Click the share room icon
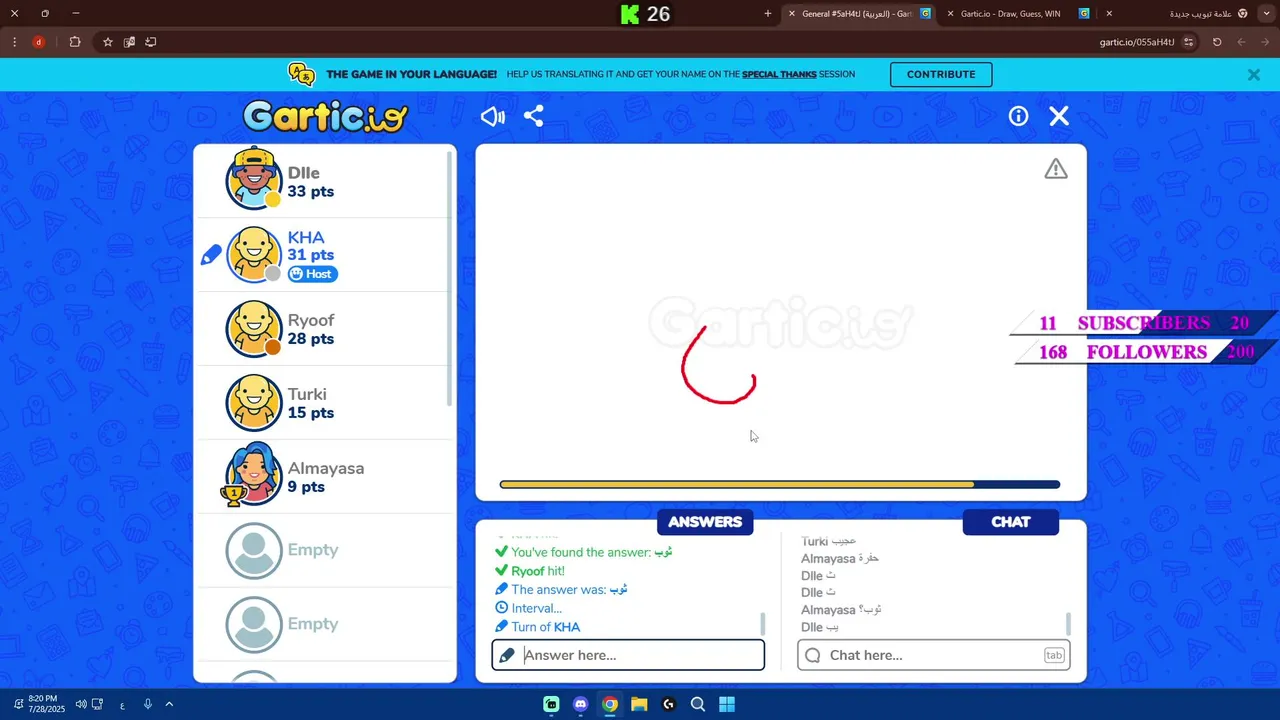 coord(534,116)
